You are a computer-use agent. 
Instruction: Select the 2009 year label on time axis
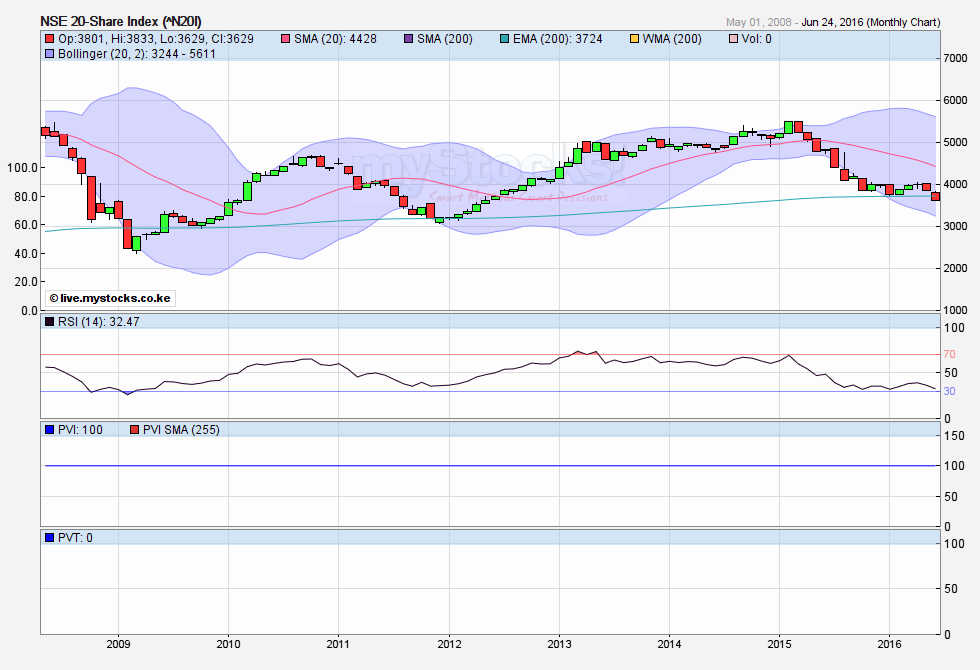coord(118,643)
